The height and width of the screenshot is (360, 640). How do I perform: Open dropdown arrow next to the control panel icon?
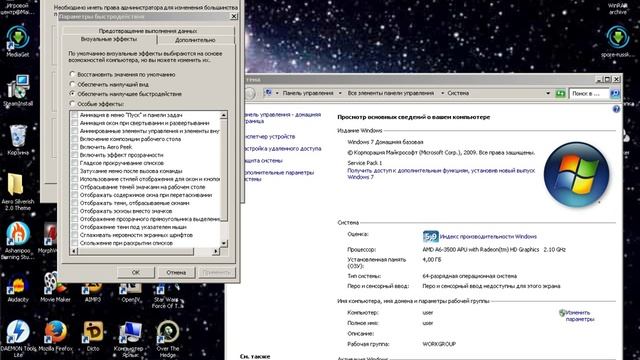277,93
